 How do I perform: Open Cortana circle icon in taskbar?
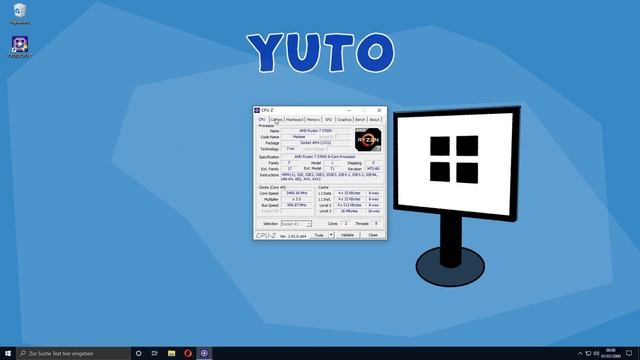point(138,353)
